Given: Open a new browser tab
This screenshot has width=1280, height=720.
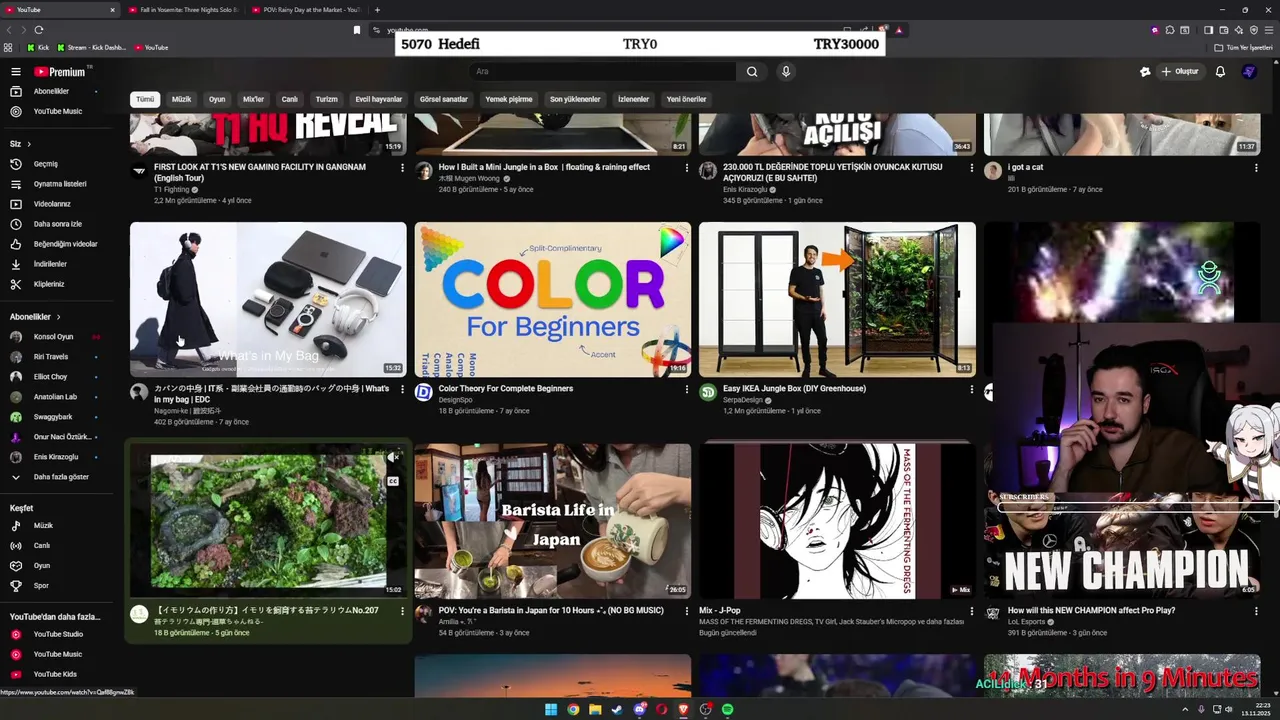Looking at the screenshot, I should point(377,10).
